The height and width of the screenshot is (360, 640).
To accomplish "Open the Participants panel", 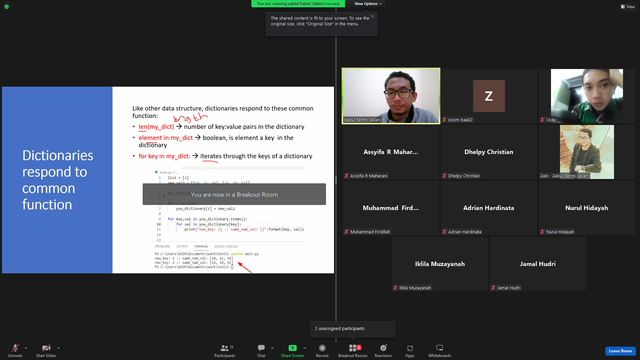I will [225, 350].
